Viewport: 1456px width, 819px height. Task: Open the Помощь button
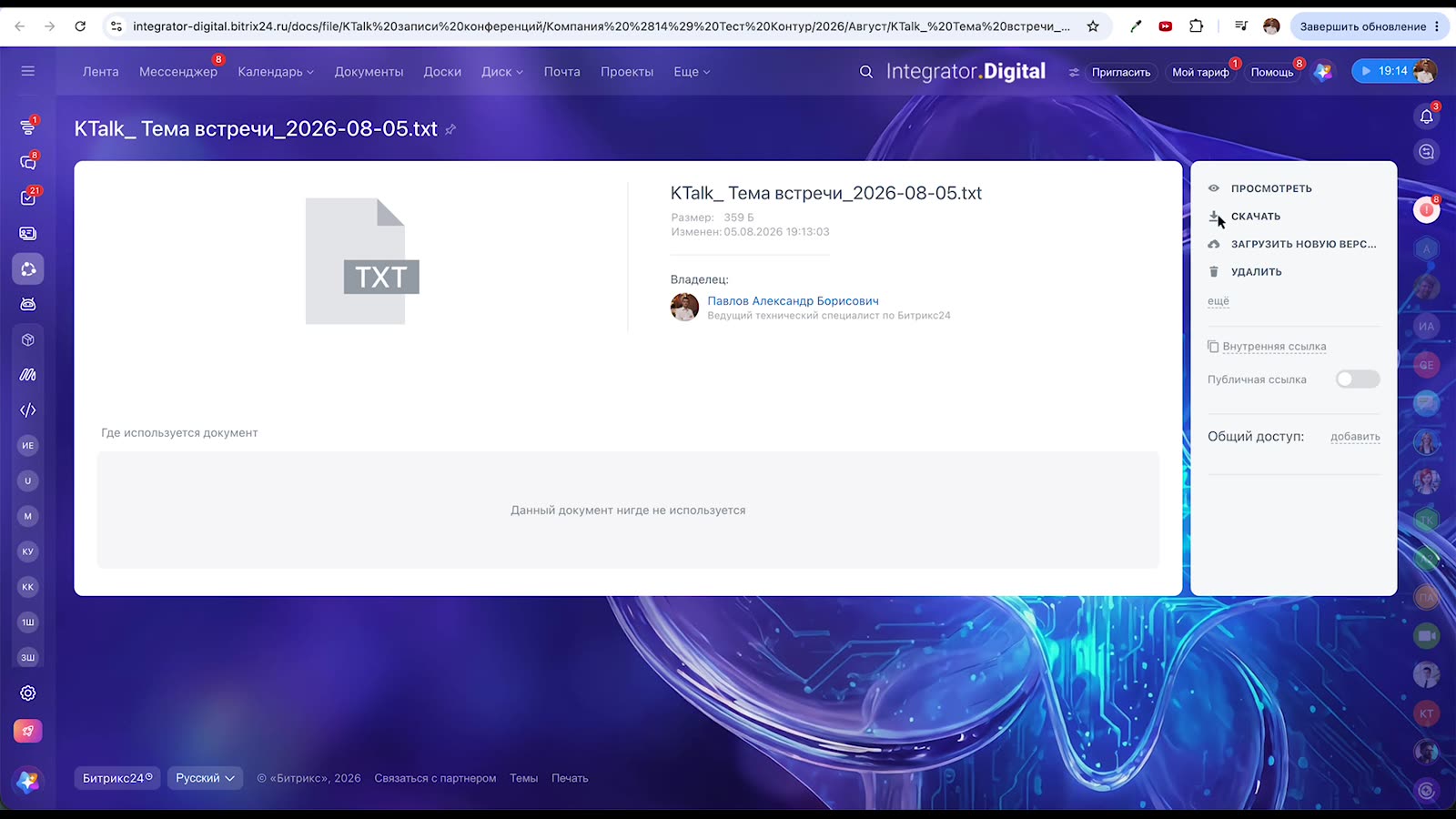(1272, 72)
